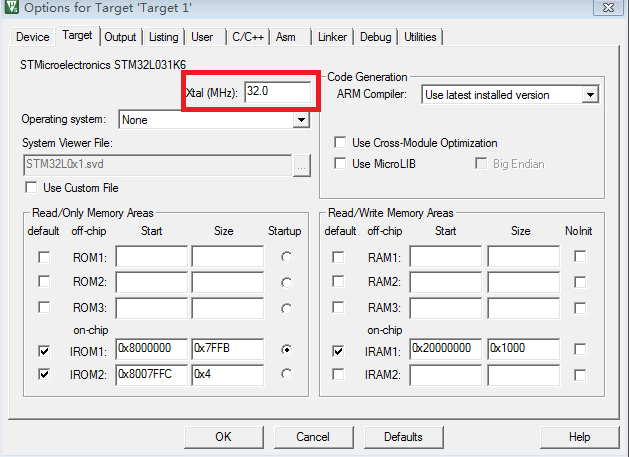Open the Help button
Image resolution: width=629 pixels, height=457 pixels.
pyautogui.click(x=580, y=437)
